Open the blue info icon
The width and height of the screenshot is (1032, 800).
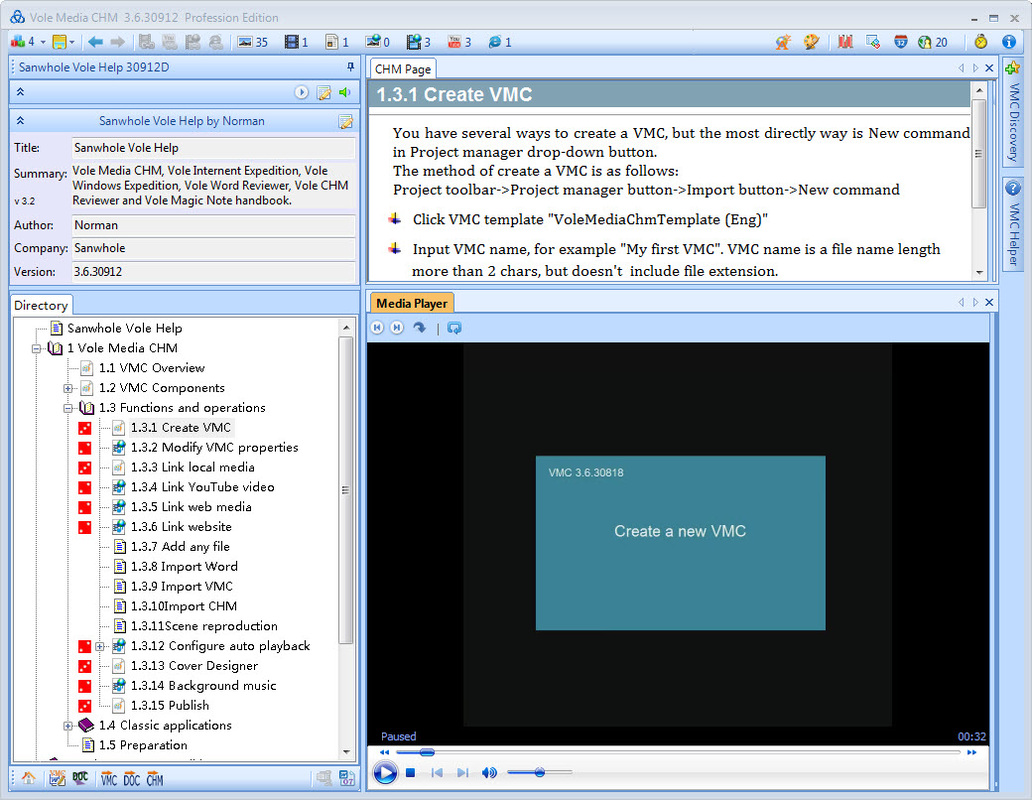point(1008,42)
